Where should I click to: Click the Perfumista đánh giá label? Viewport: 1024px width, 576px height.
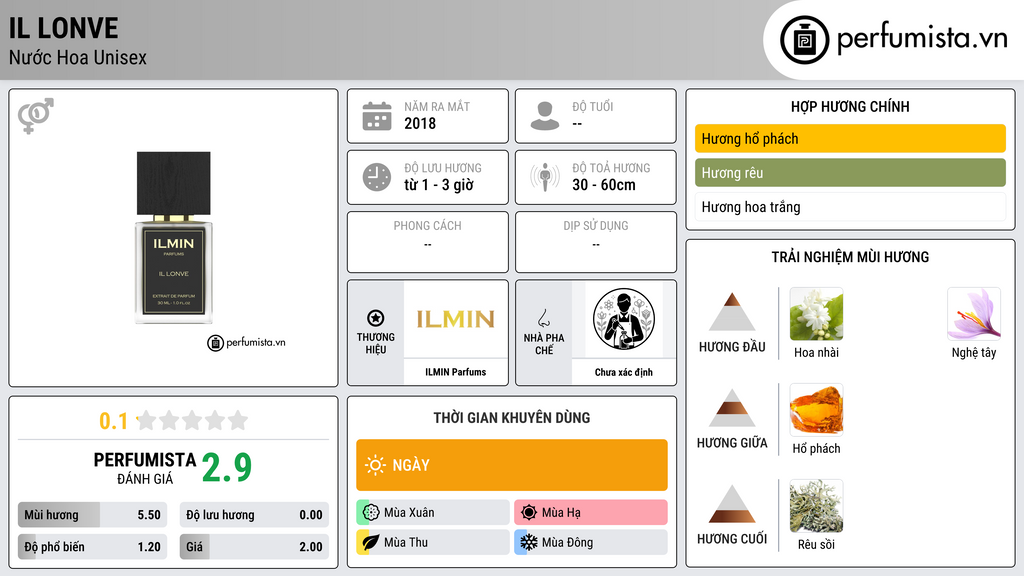point(145,468)
